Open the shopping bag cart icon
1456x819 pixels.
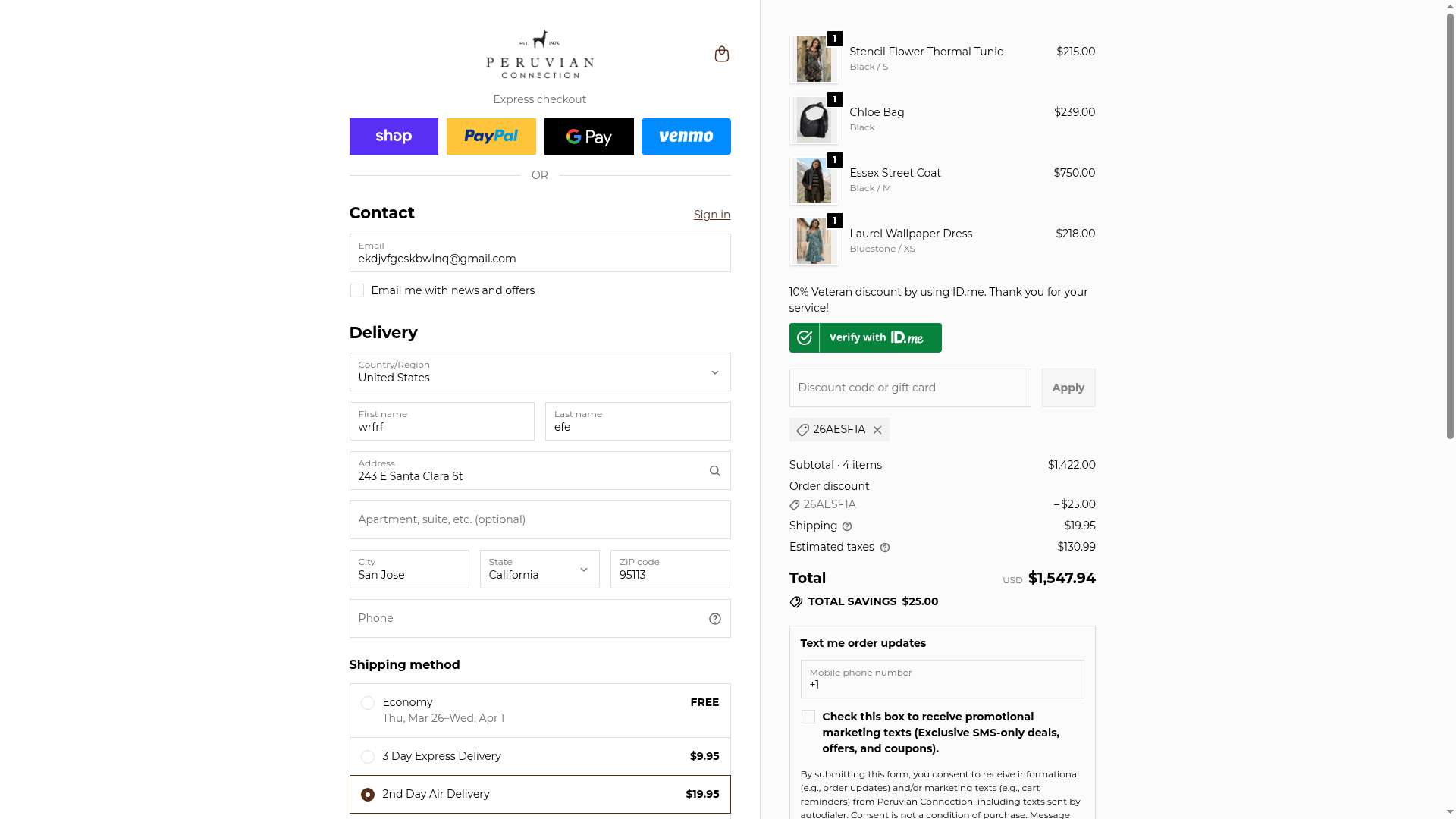point(721,54)
